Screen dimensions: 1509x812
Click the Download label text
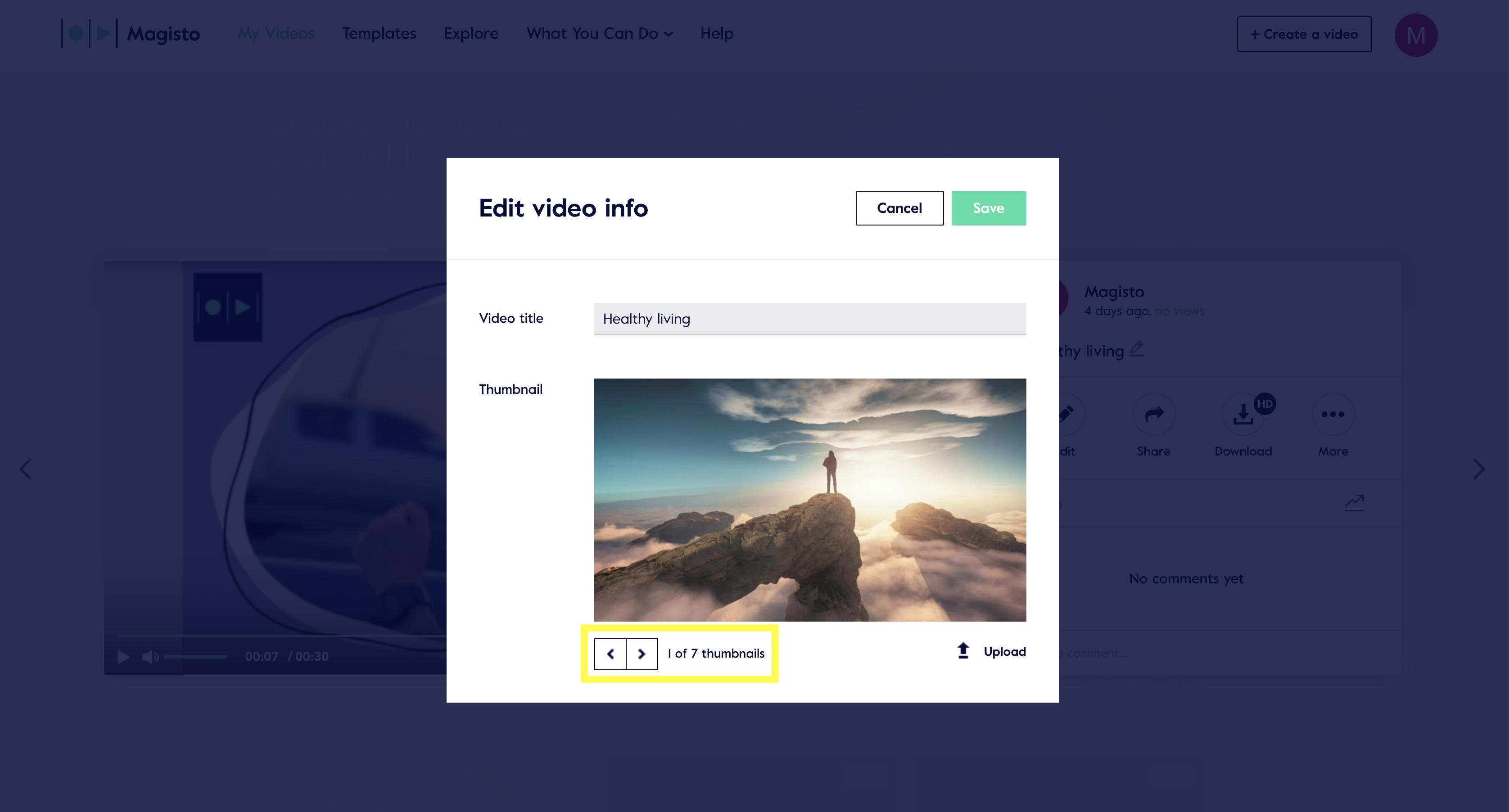tap(1243, 451)
